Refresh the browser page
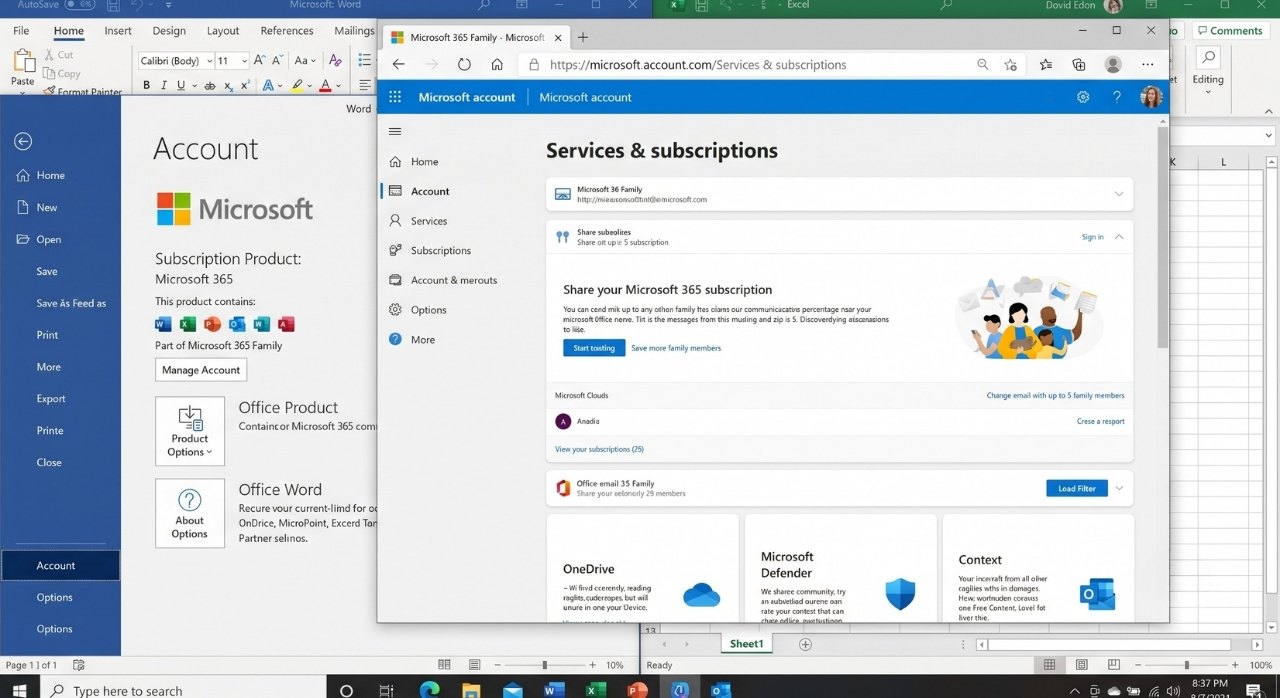The height and width of the screenshot is (698, 1280). pos(464,64)
